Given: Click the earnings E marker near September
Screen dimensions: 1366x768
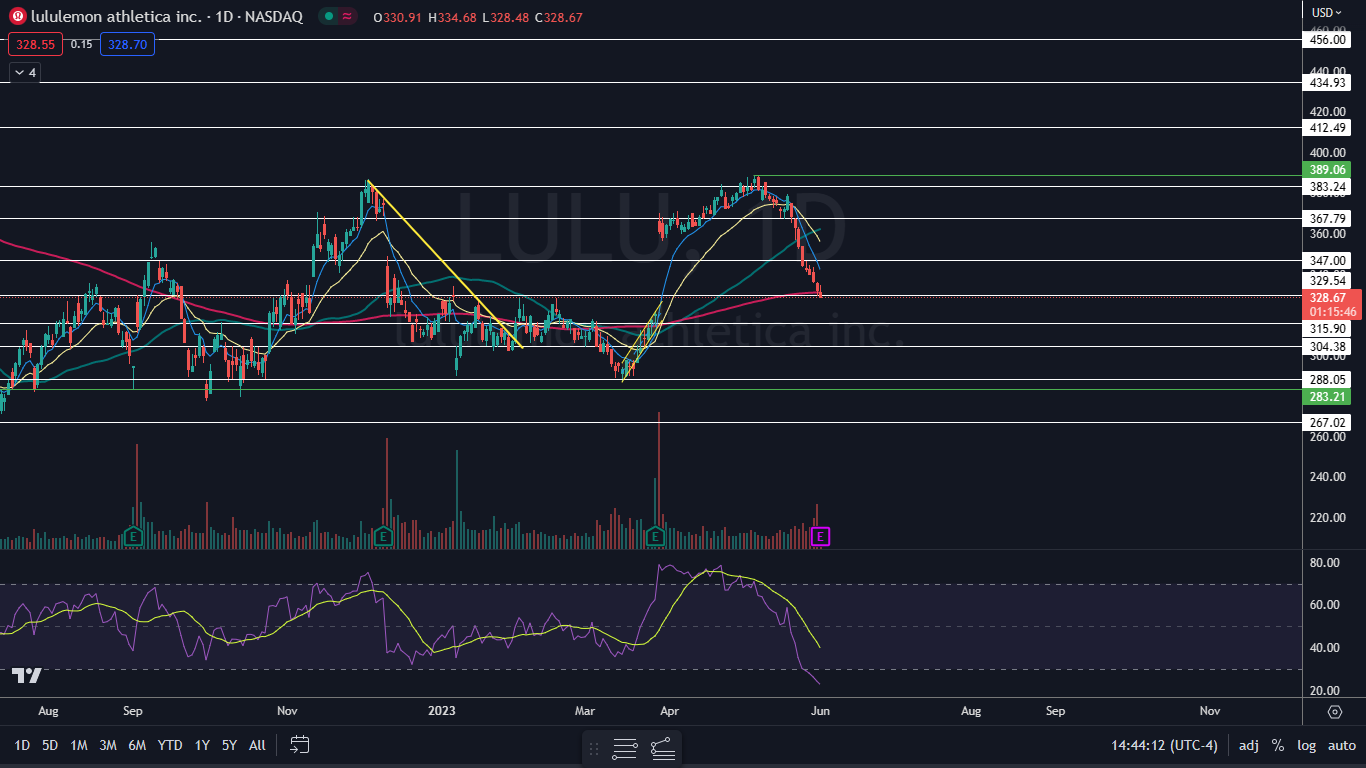Looking at the screenshot, I should [x=132, y=537].
